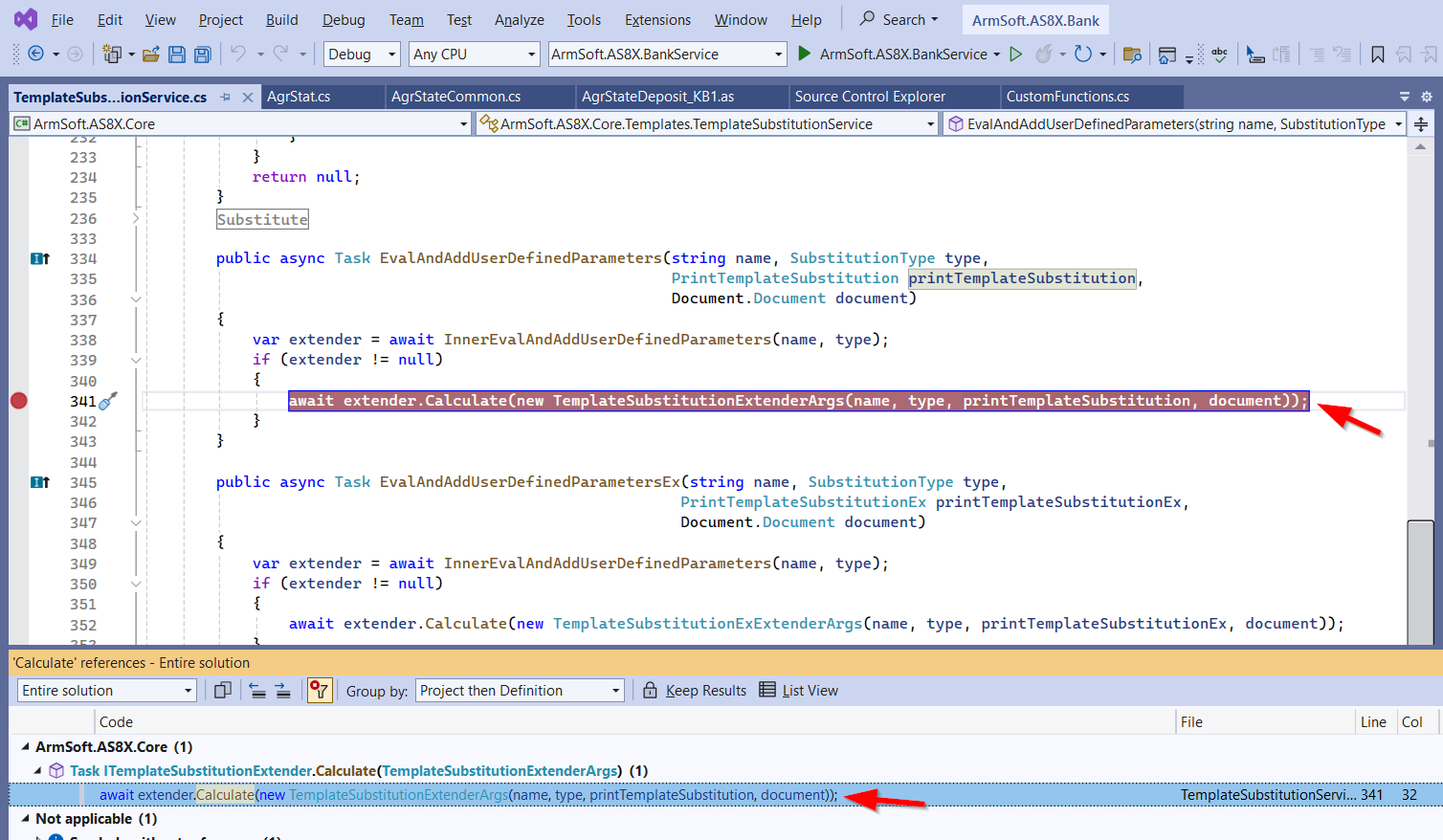Open the Debug configuration dropdown
1443x840 pixels.
[x=362, y=55]
